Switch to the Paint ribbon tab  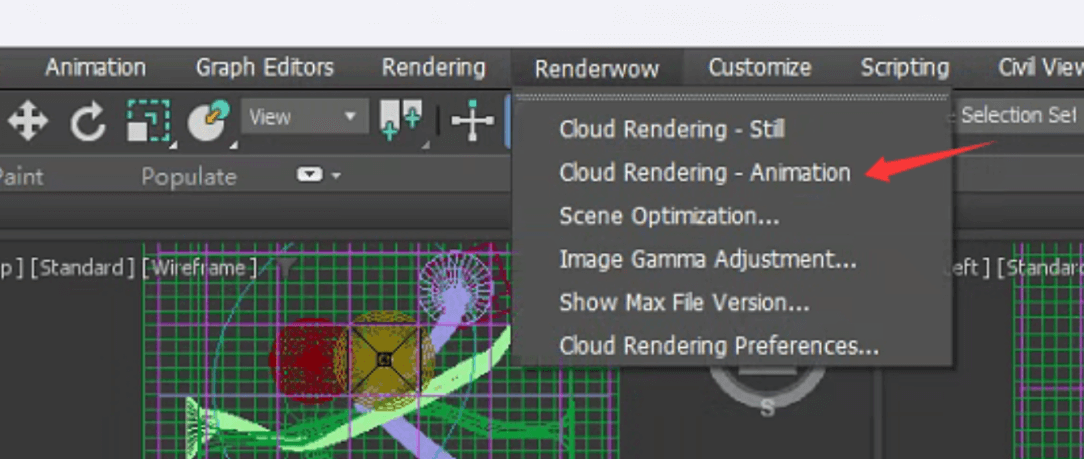(x=21, y=177)
